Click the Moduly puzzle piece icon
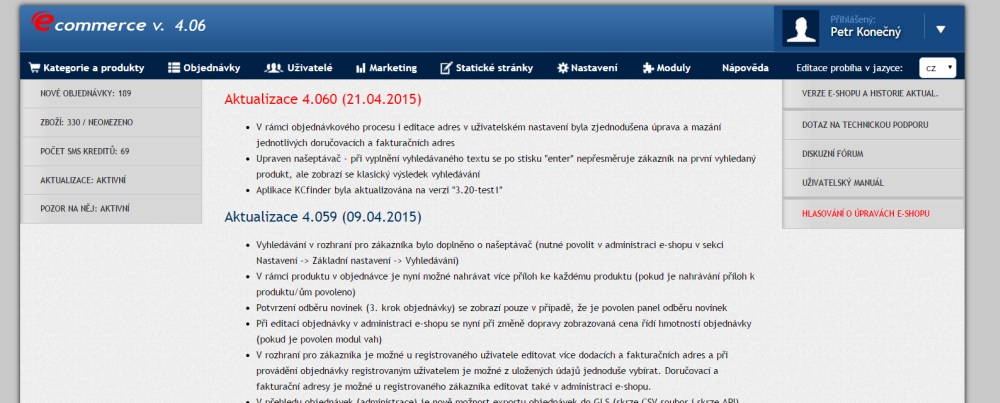Screen dimensions: 1000x403 pos(648,68)
